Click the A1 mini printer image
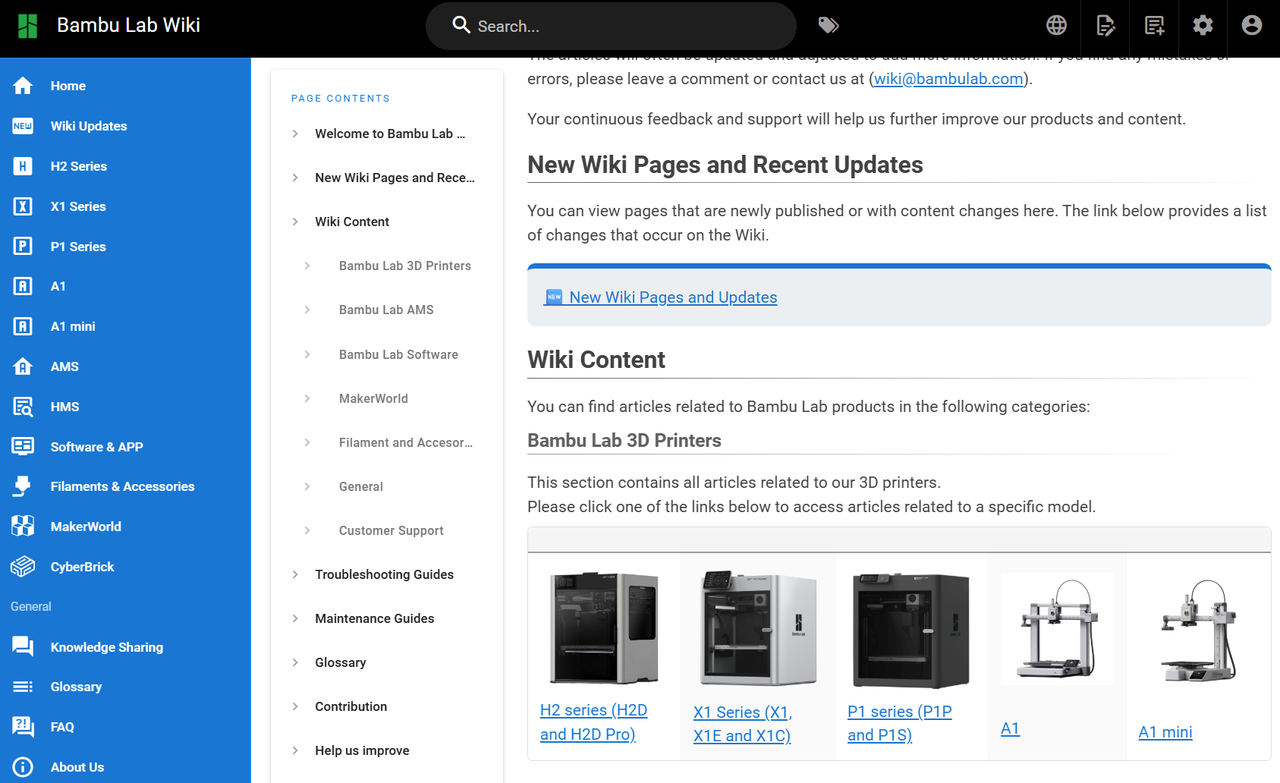The height and width of the screenshot is (783, 1280). pyautogui.click(x=1198, y=629)
